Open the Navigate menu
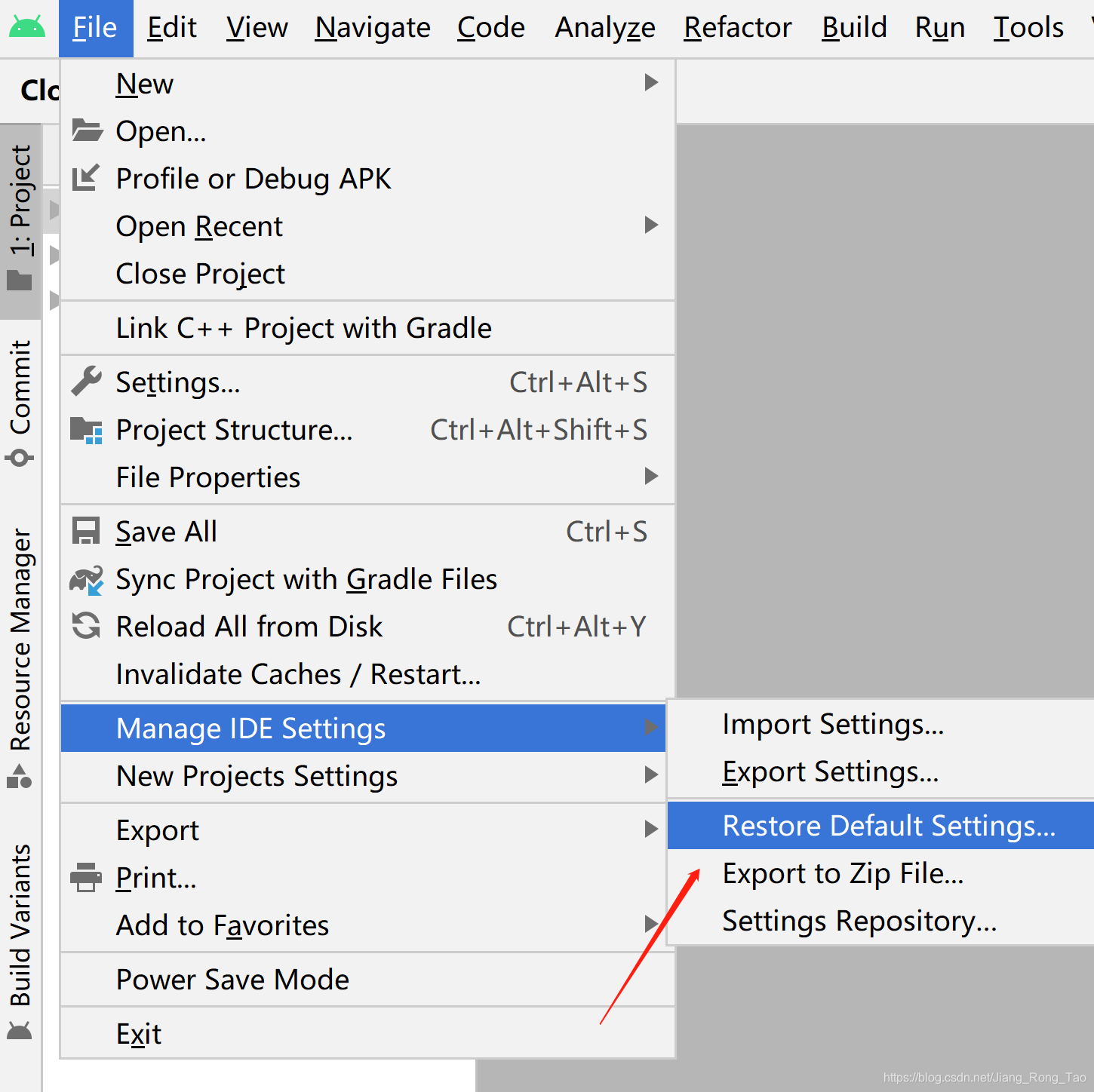Screen dimensions: 1094x1092 pyautogui.click(x=373, y=28)
